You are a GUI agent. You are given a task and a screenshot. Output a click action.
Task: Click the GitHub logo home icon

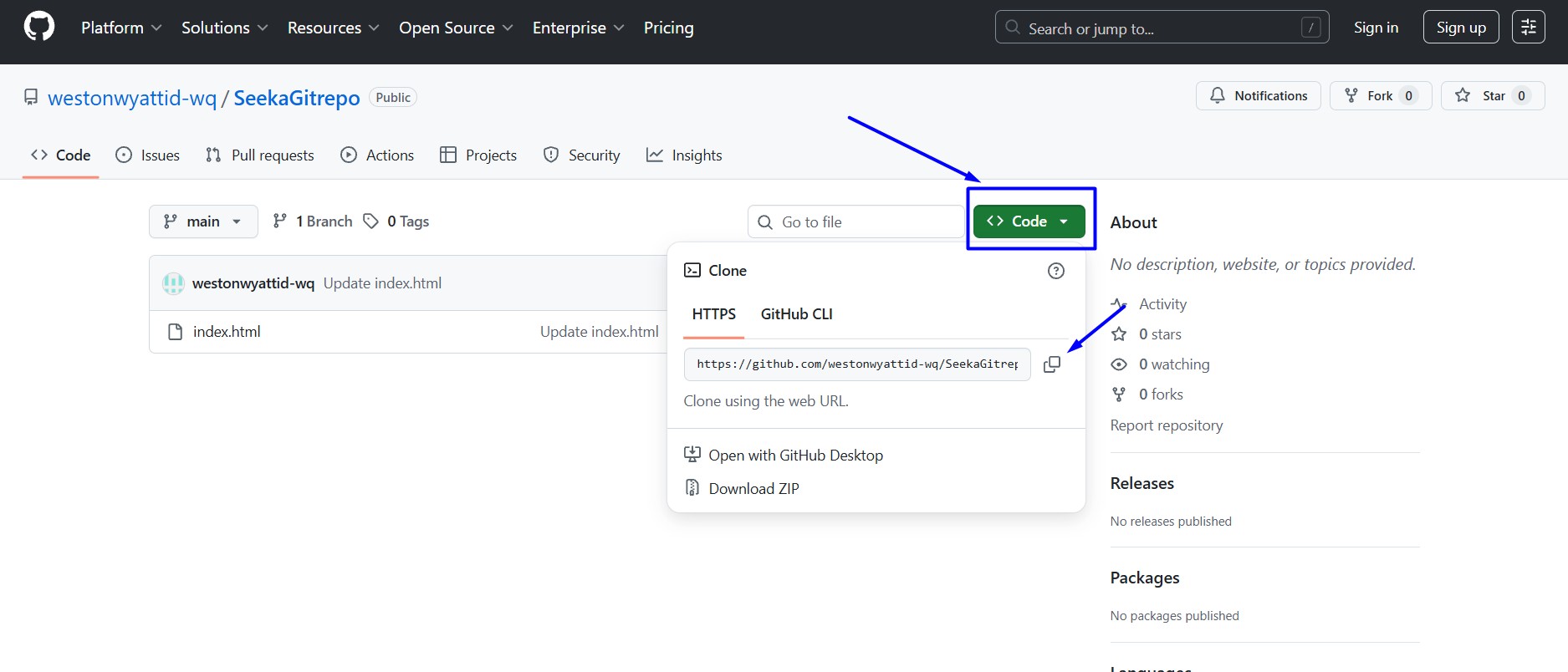click(x=38, y=27)
